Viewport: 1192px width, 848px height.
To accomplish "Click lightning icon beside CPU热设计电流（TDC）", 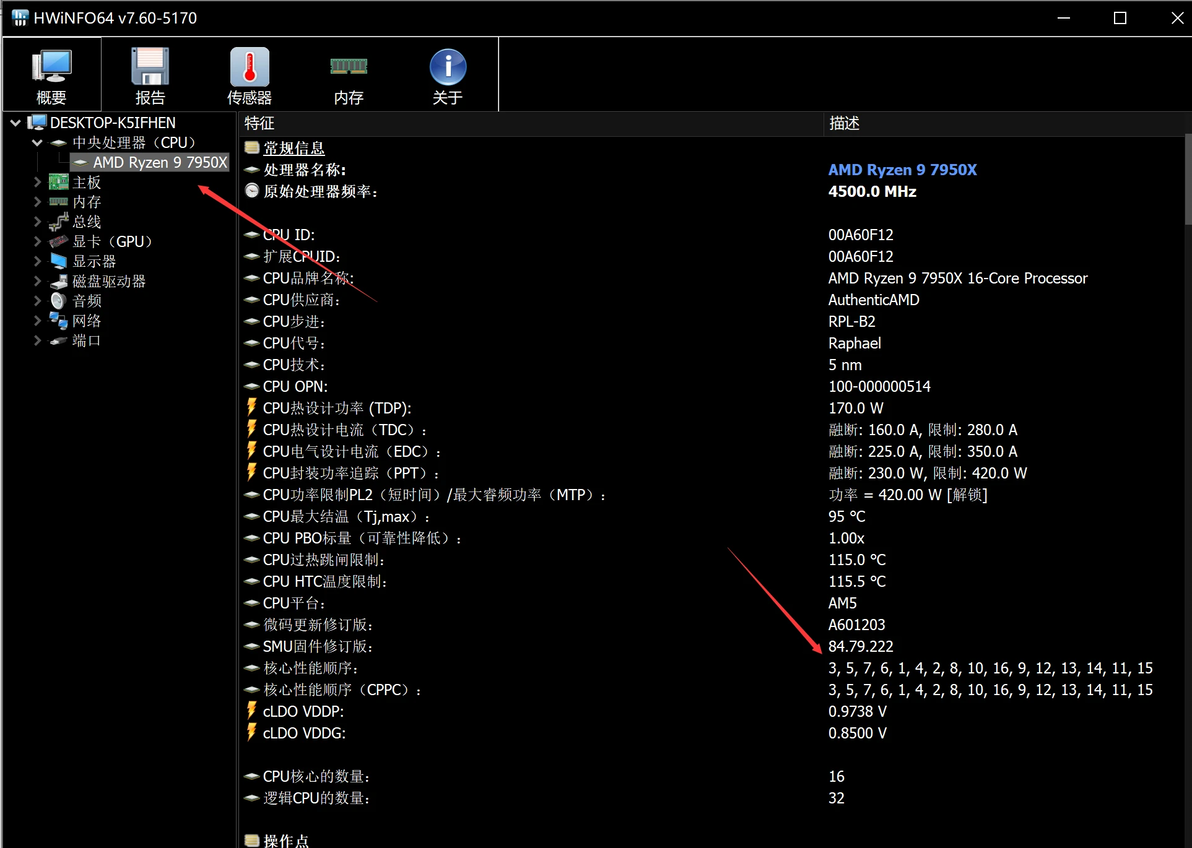I will tap(252, 429).
